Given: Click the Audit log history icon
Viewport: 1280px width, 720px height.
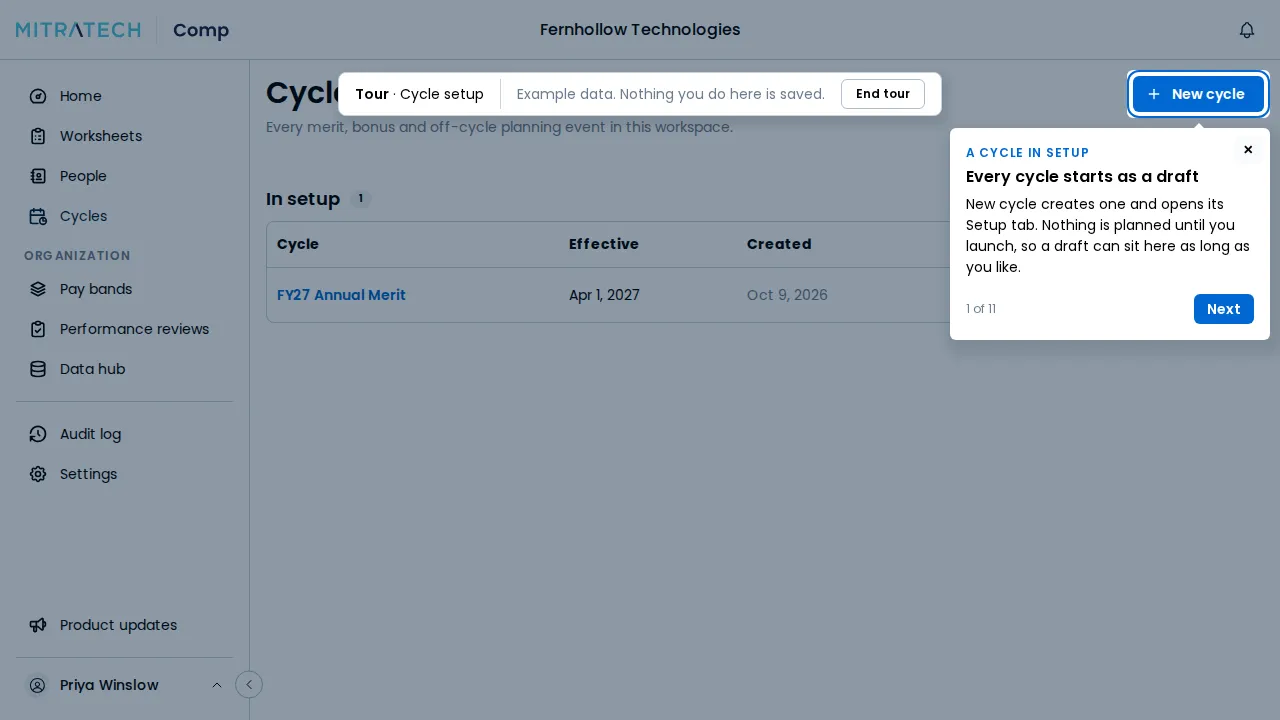Looking at the screenshot, I should coord(38,434).
